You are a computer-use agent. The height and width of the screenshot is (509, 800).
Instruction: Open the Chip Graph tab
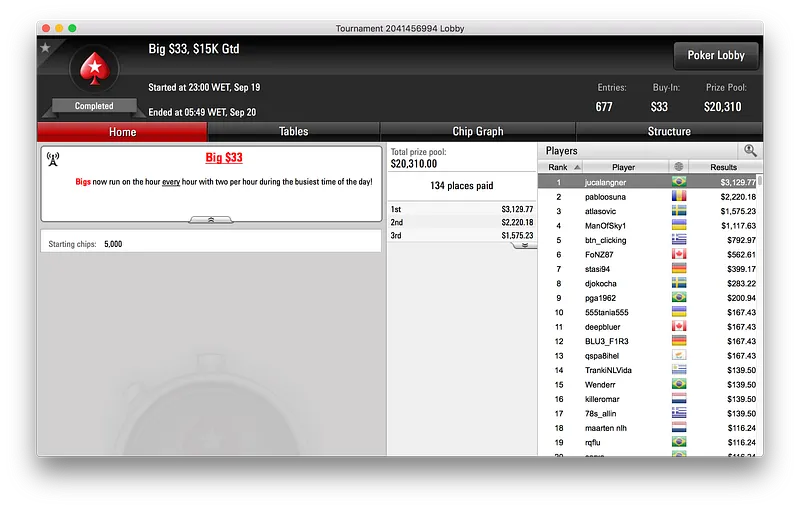(478, 132)
